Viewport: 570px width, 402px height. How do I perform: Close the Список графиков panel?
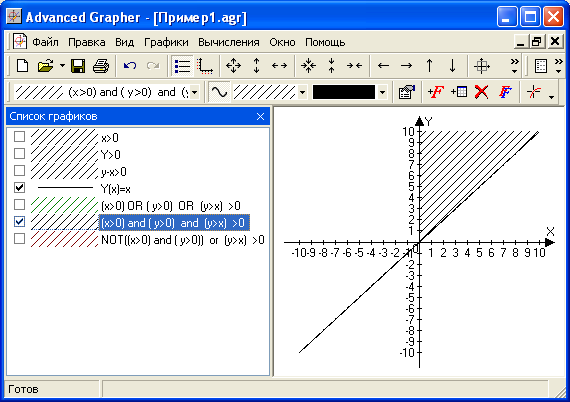pos(260,117)
